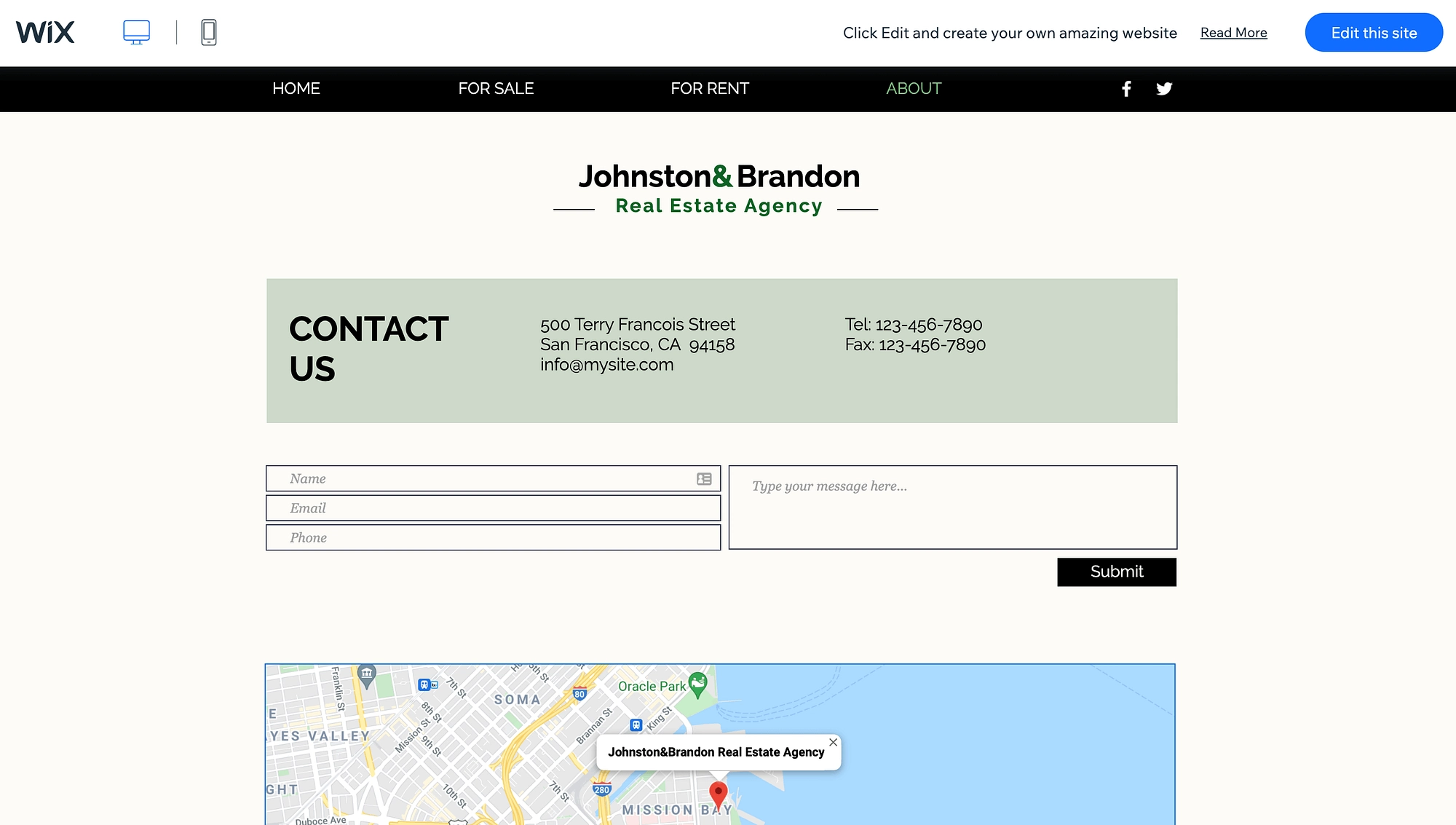Viewport: 1456px width, 825px height.
Task: Click the mobile view toggle icon
Action: pos(208,32)
